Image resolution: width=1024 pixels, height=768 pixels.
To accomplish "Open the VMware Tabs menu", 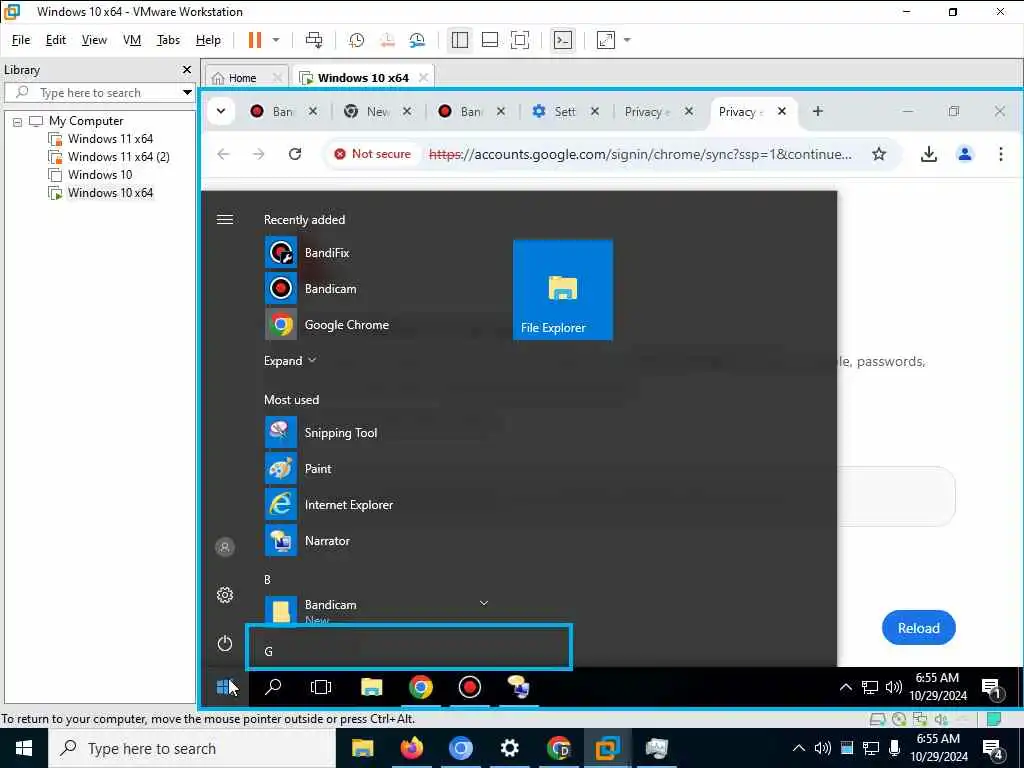I will 168,40.
